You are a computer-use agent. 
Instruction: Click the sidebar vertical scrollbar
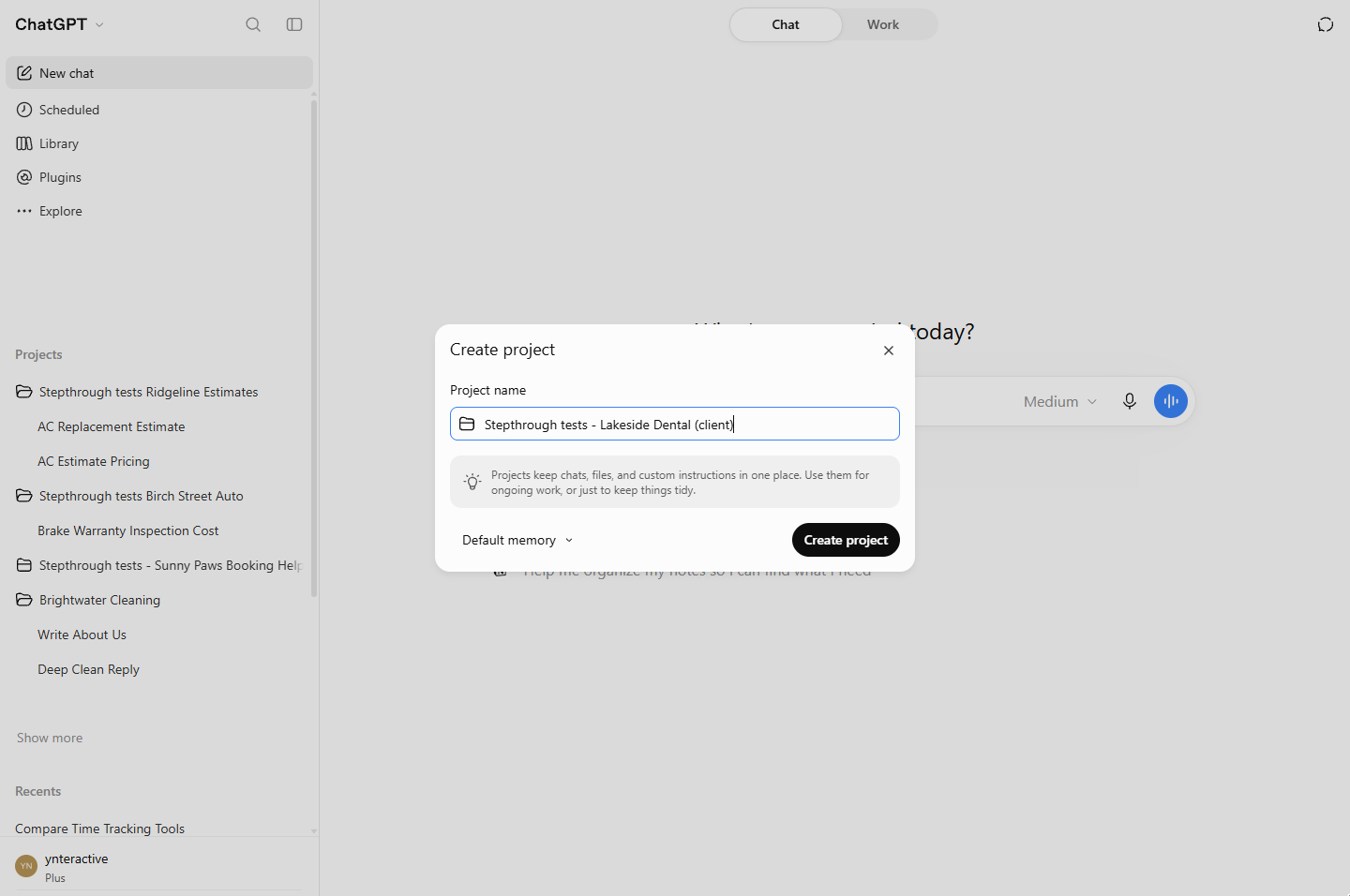314,348
